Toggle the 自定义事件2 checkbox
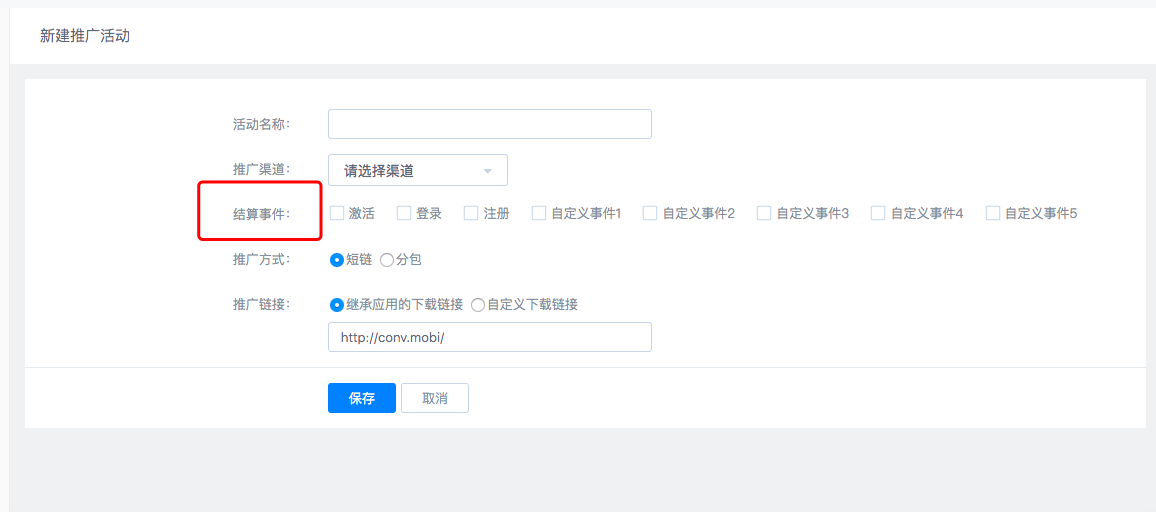 click(x=650, y=213)
